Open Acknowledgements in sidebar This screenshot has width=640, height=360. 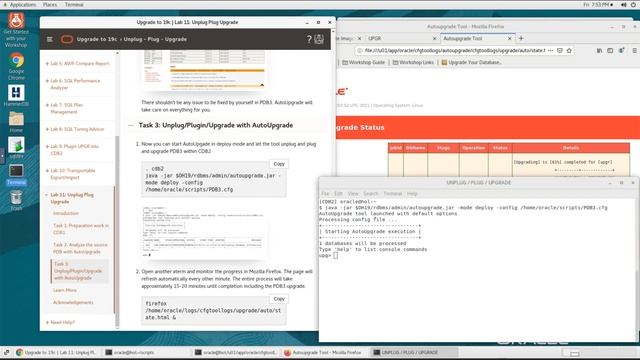pyautogui.click(x=73, y=302)
